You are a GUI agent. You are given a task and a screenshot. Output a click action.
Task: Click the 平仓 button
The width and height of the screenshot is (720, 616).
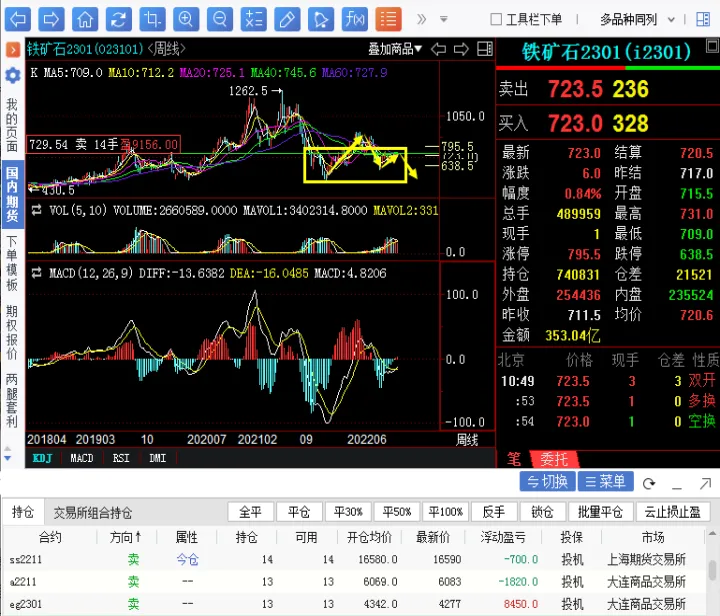[x=299, y=512]
